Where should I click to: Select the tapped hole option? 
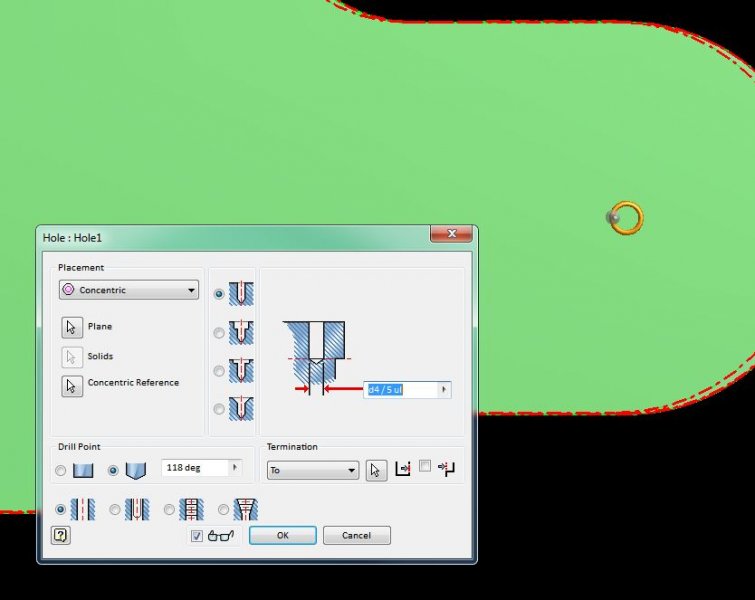point(169,509)
